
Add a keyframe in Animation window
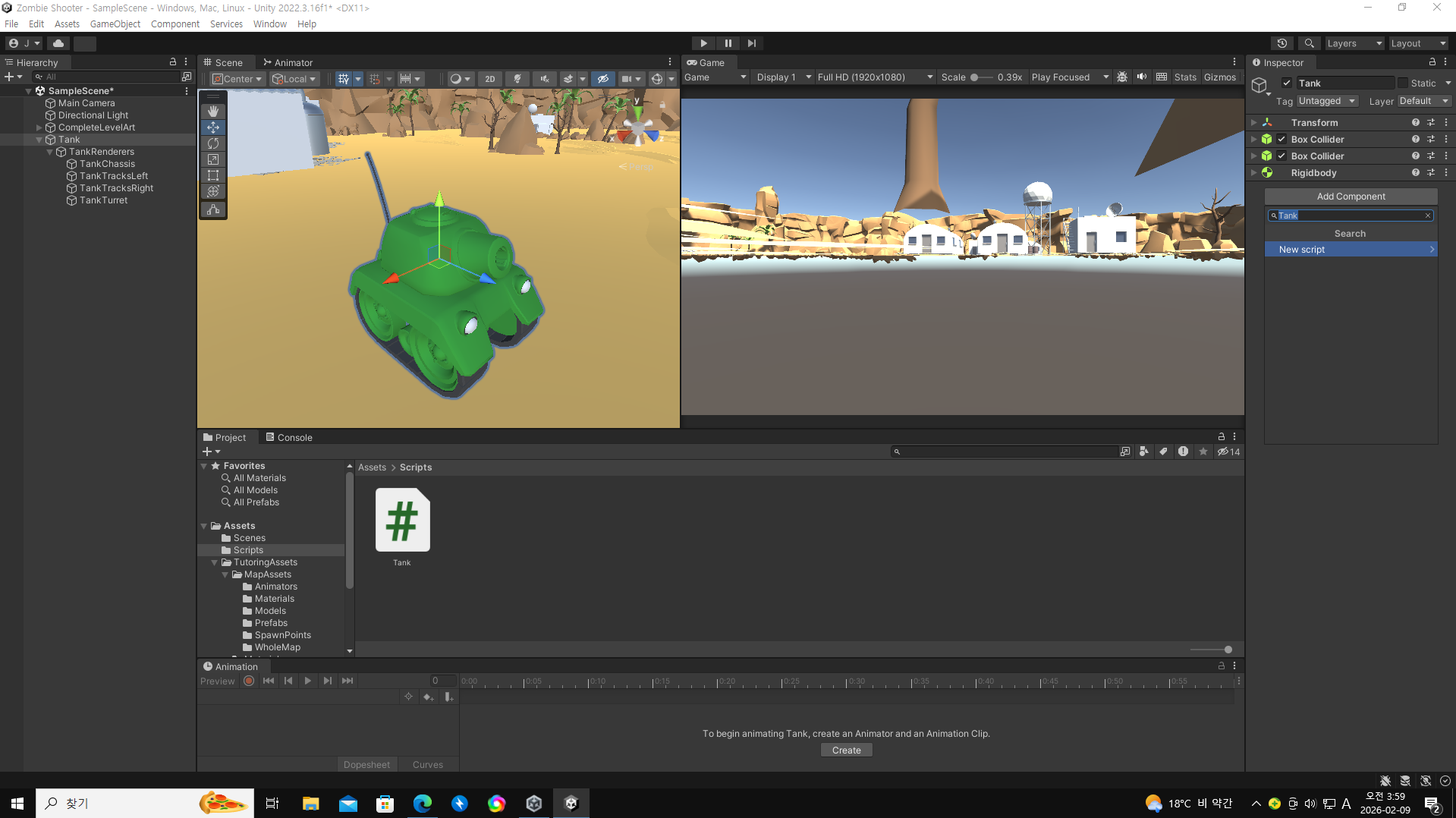click(429, 697)
